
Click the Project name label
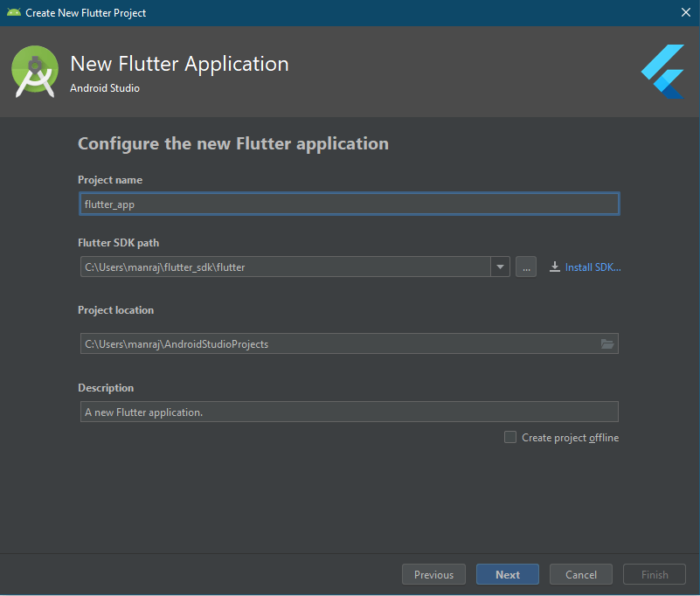[x=110, y=180]
